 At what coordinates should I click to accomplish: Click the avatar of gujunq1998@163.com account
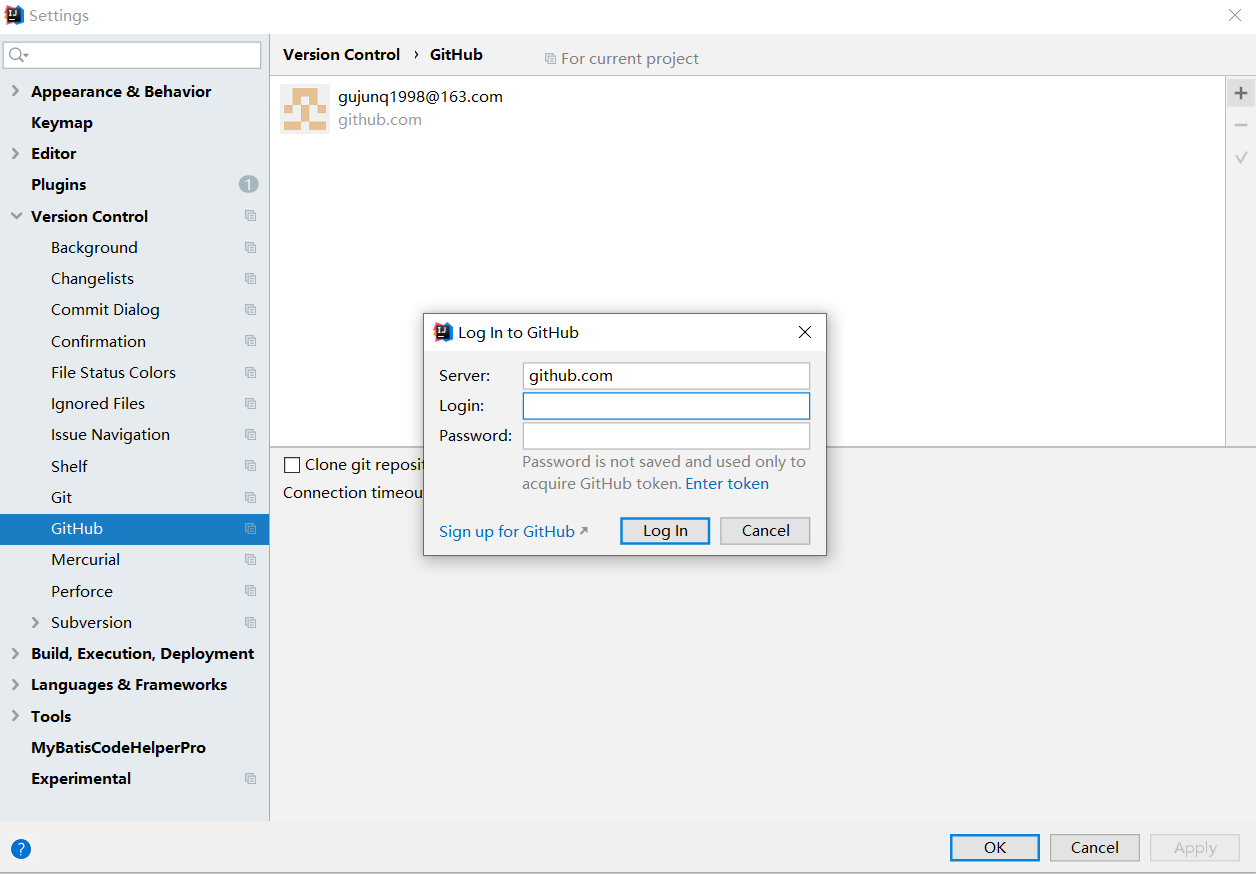point(305,109)
